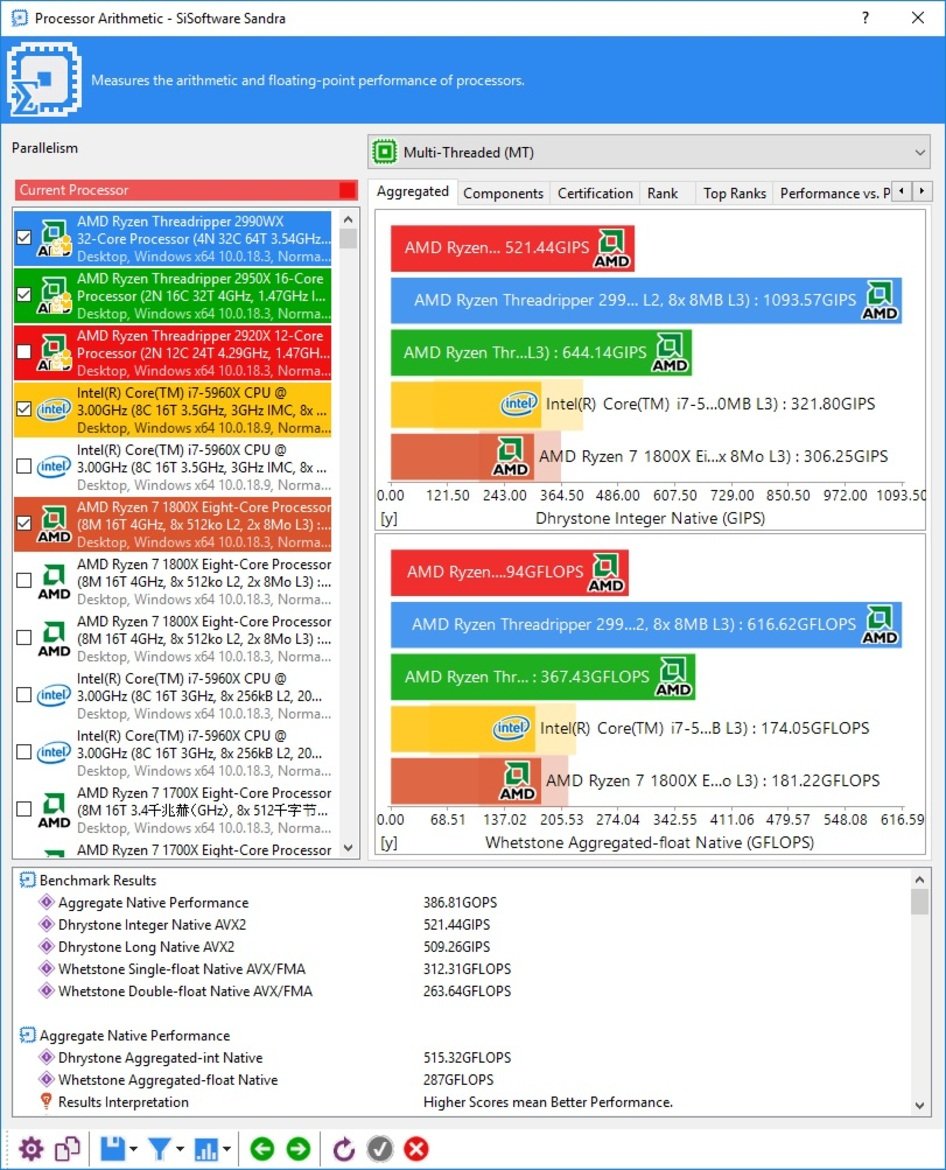Click the Multi-Threaded chip icon
This screenshot has width=946, height=1170.
[x=385, y=152]
